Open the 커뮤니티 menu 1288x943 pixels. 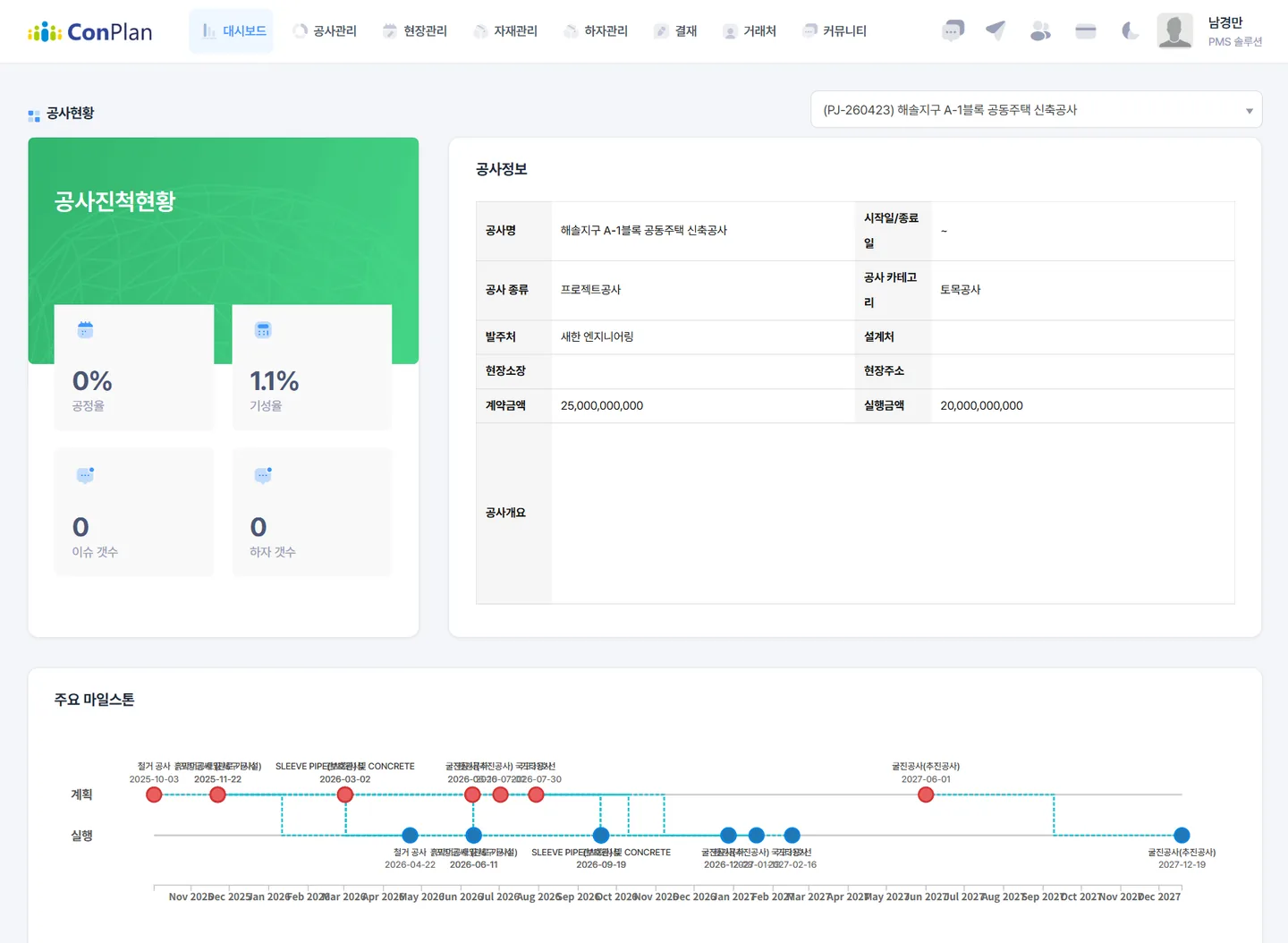click(x=835, y=31)
